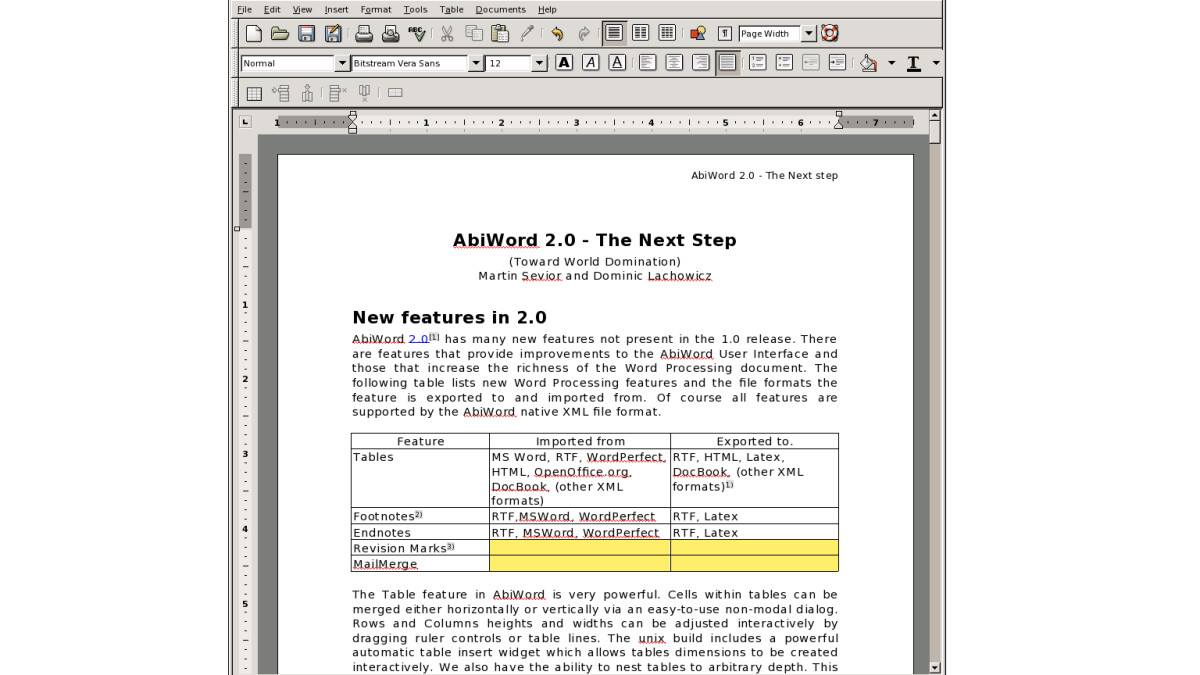The image size is (1200, 675).
Task: Toggle bold formatting
Action: [x=564, y=63]
